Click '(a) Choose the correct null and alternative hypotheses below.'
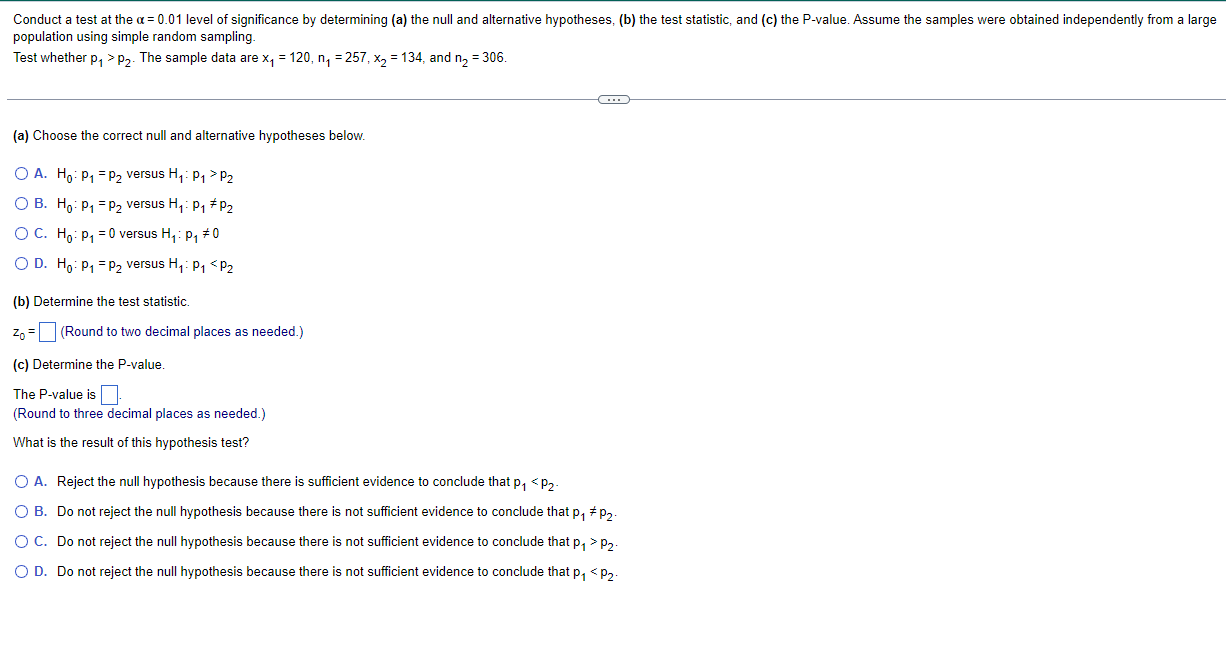The image size is (1226, 669). click(189, 136)
